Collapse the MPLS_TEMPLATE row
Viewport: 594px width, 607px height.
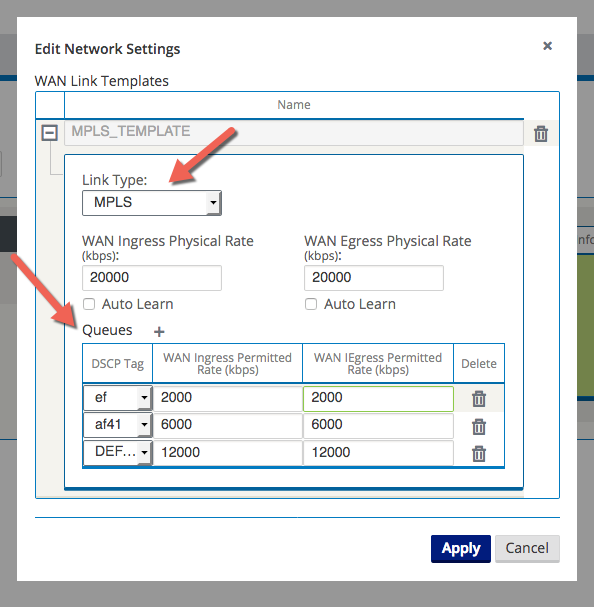tap(50, 133)
